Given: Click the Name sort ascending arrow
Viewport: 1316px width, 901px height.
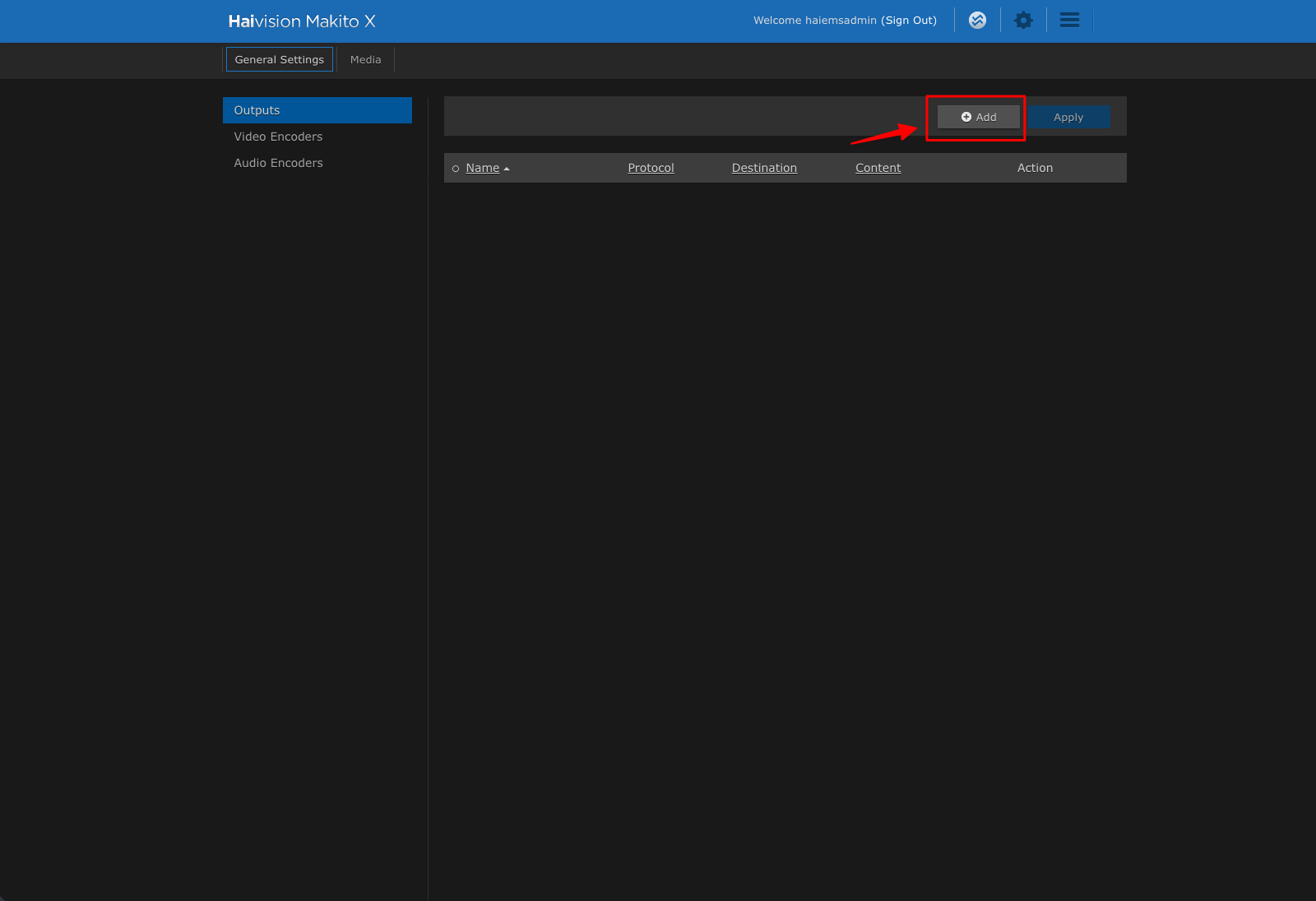Looking at the screenshot, I should pyautogui.click(x=507, y=169).
